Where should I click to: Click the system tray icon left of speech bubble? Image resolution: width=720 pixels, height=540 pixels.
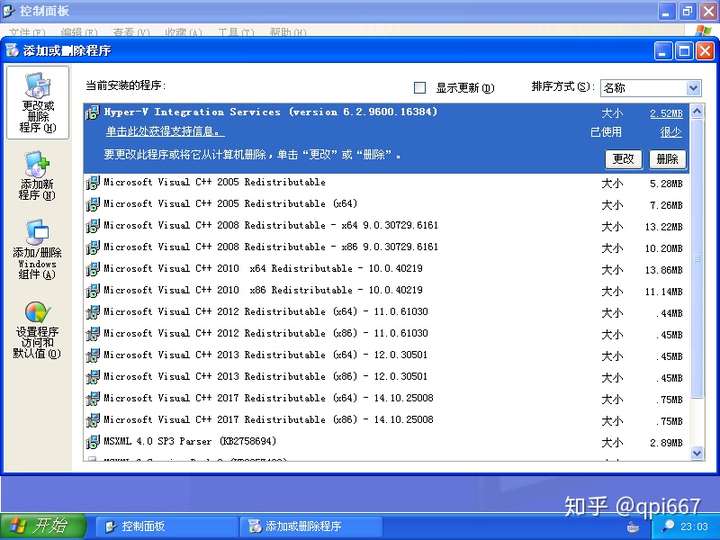click(633, 526)
